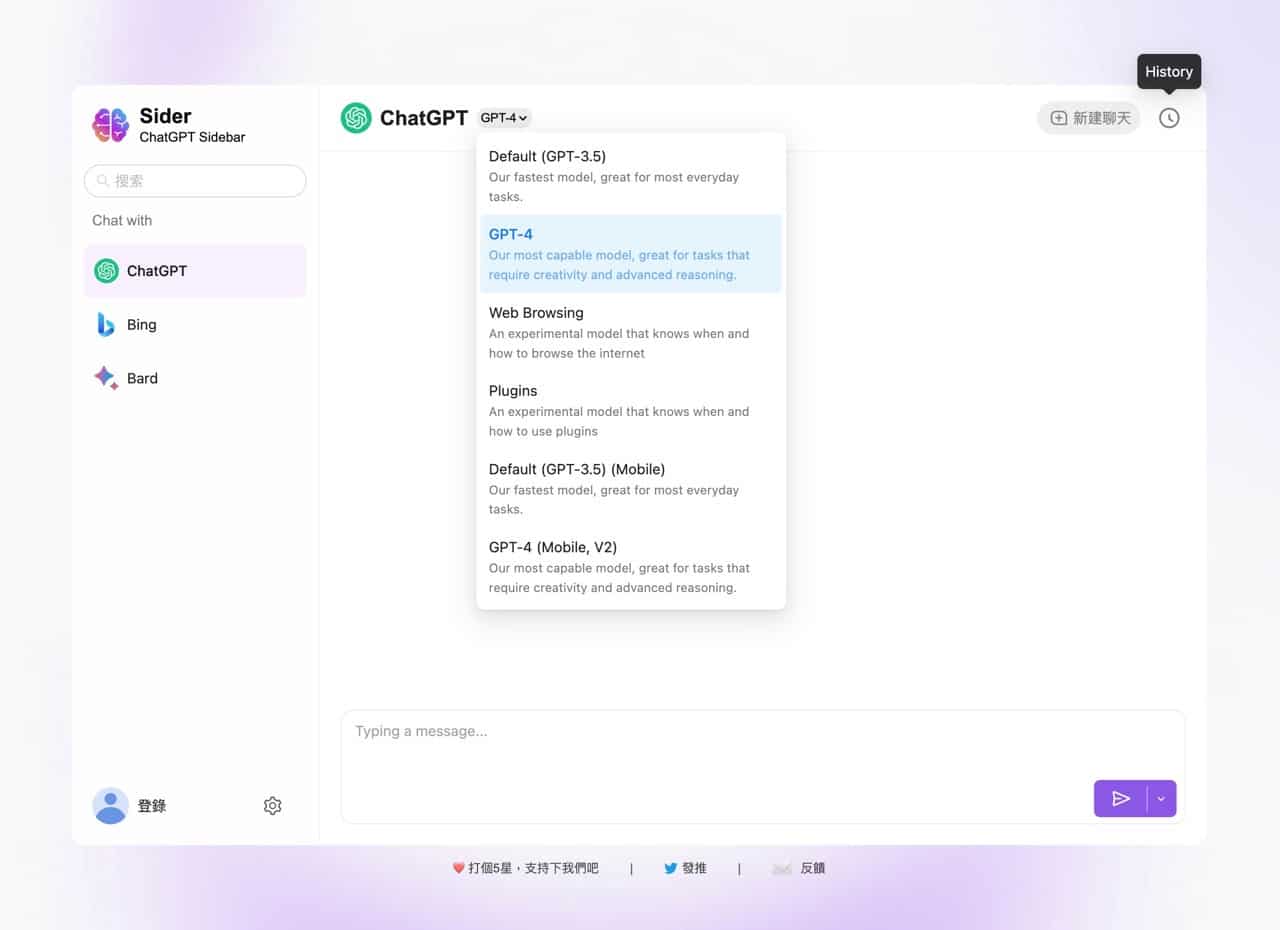Viewport: 1280px width, 930px height.
Task: Collapse the GPT-4 model dropdown
Action: (x=505, y=118)
